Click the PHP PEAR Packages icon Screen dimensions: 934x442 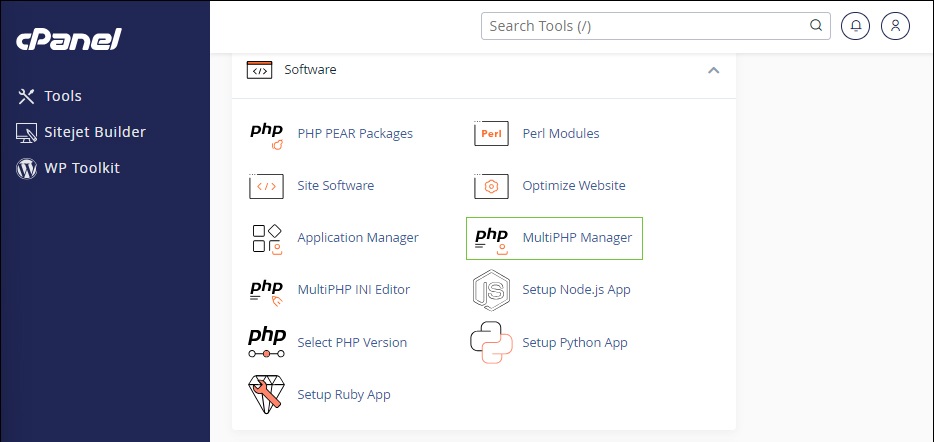coord(266,135)
